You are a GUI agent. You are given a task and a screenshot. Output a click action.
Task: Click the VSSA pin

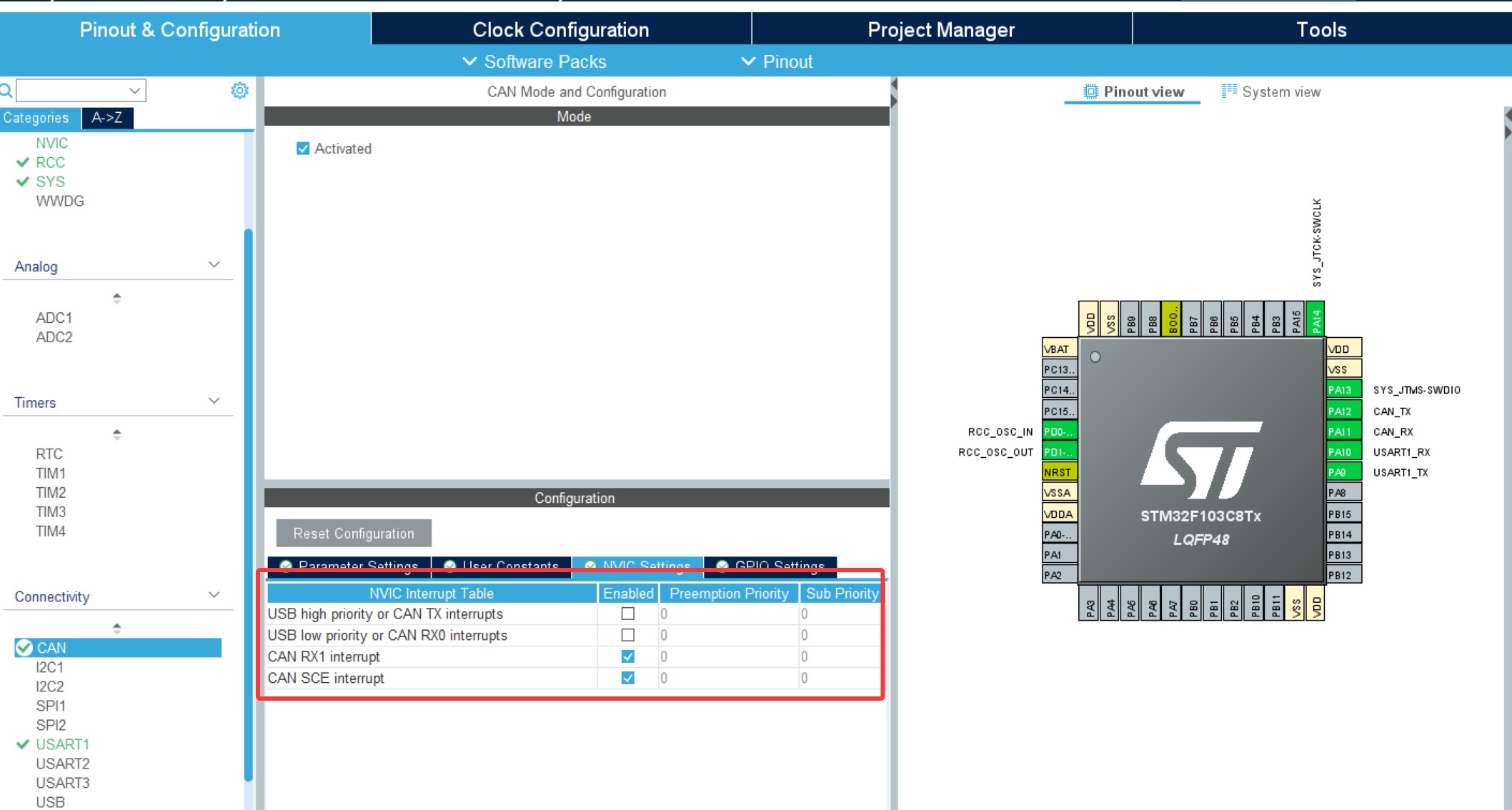[1060, 493]
